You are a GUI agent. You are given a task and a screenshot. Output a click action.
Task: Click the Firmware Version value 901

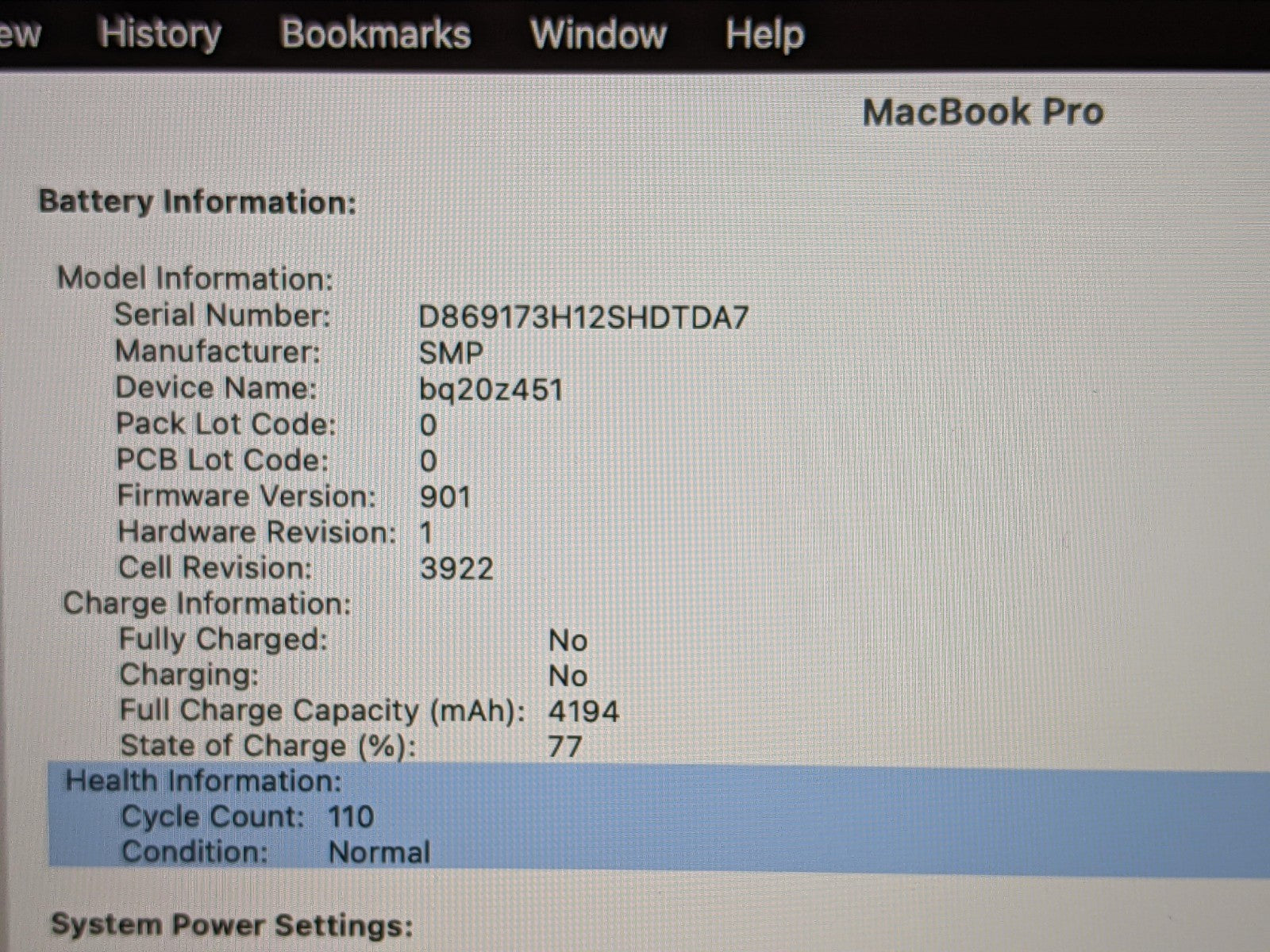click(445, 497)
